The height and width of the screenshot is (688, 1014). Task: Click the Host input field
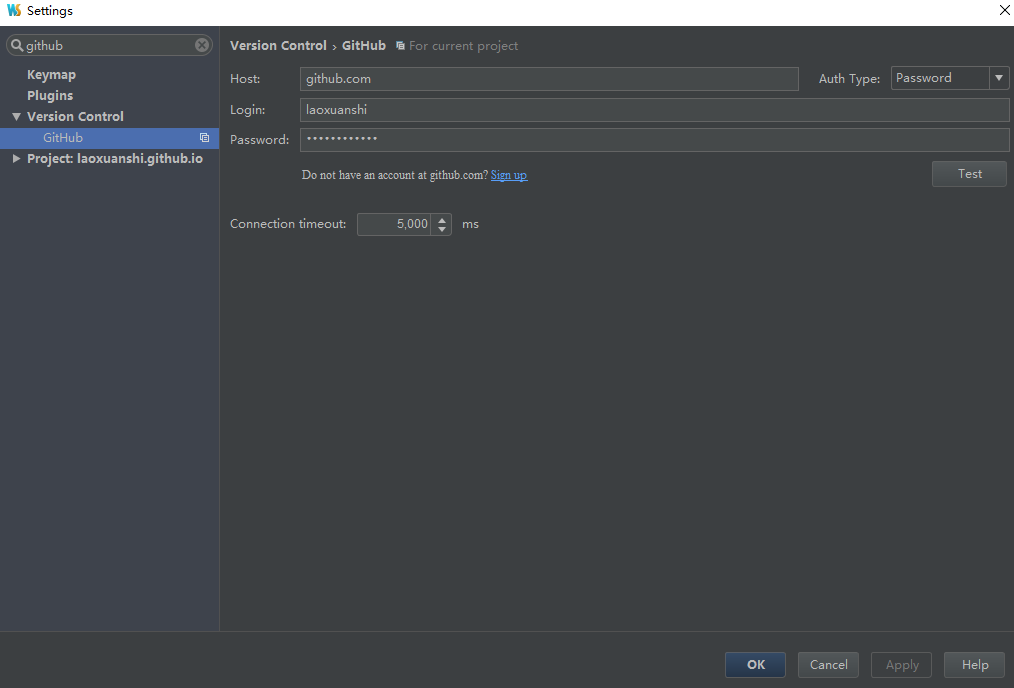click(x=548, y=79)
